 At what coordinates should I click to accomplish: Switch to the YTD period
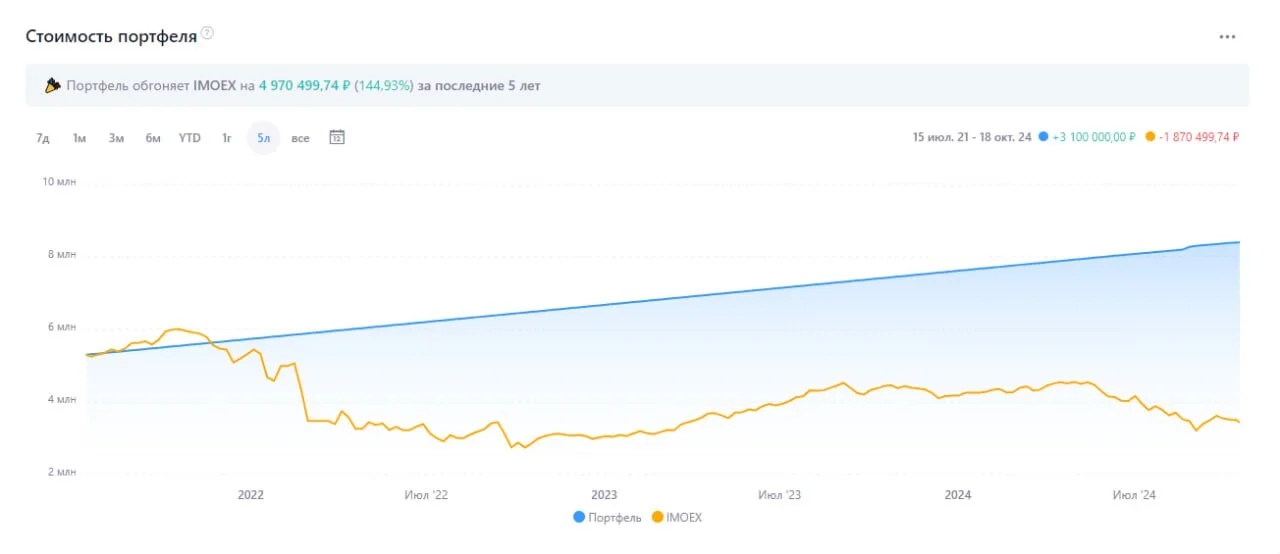(190, 138)
